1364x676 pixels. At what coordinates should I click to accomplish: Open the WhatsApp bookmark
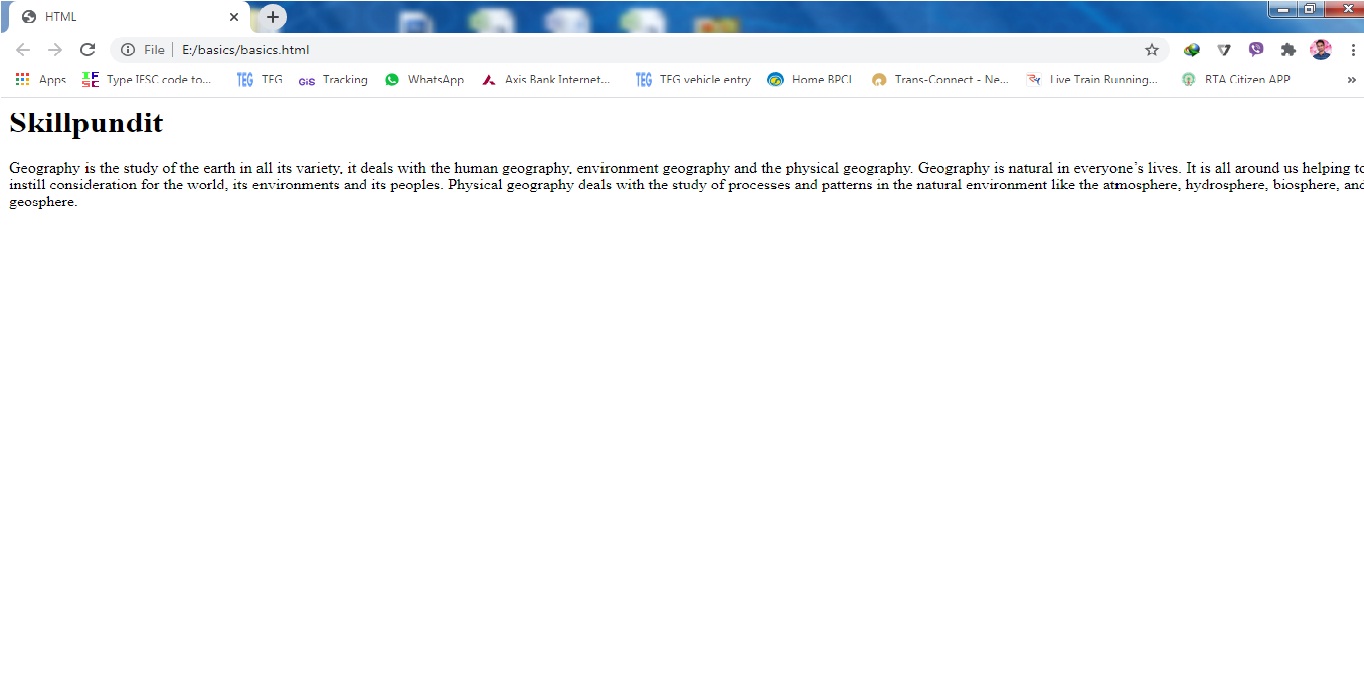(x=424, y=80)
